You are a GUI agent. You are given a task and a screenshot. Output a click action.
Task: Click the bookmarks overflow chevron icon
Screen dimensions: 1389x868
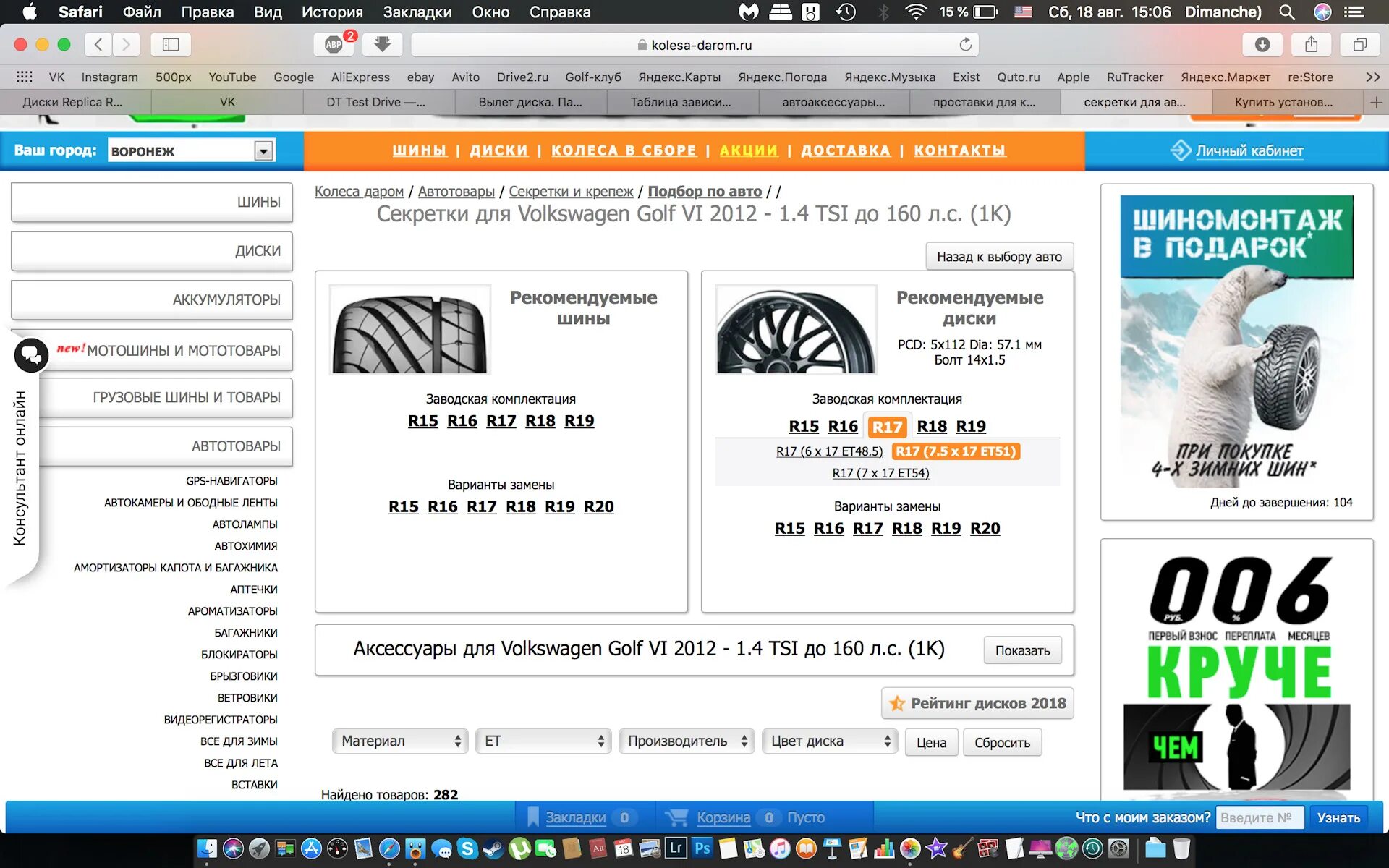coord(1372,77)
